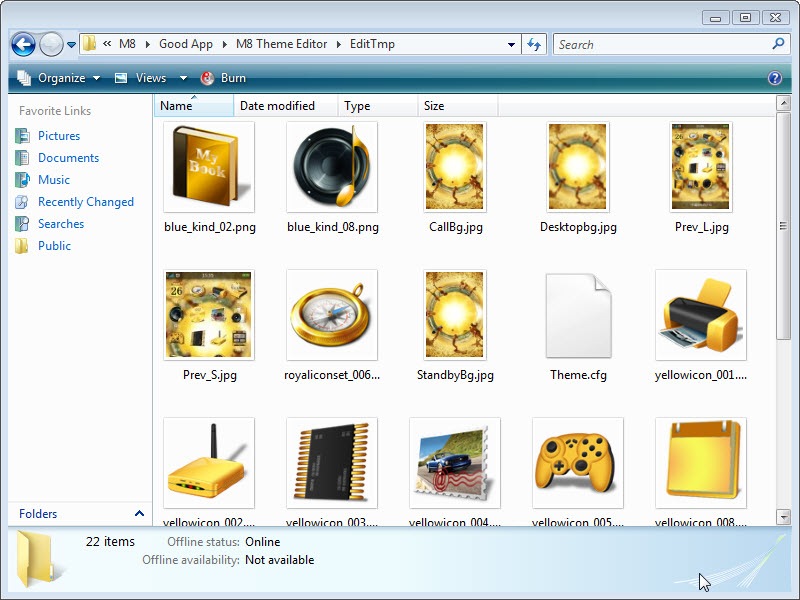Open the help question mark icon
Viewport: 800px width, 600px height.
pos(774,78)
